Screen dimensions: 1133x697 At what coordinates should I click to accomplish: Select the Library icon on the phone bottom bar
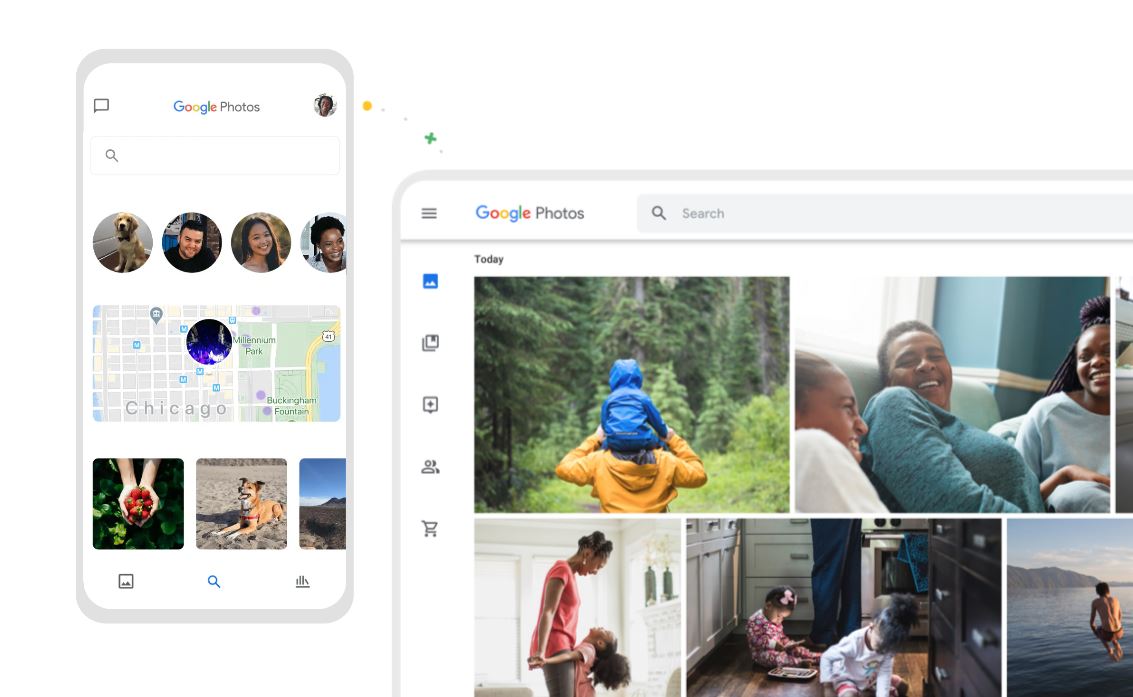click(x=302, y=580)
